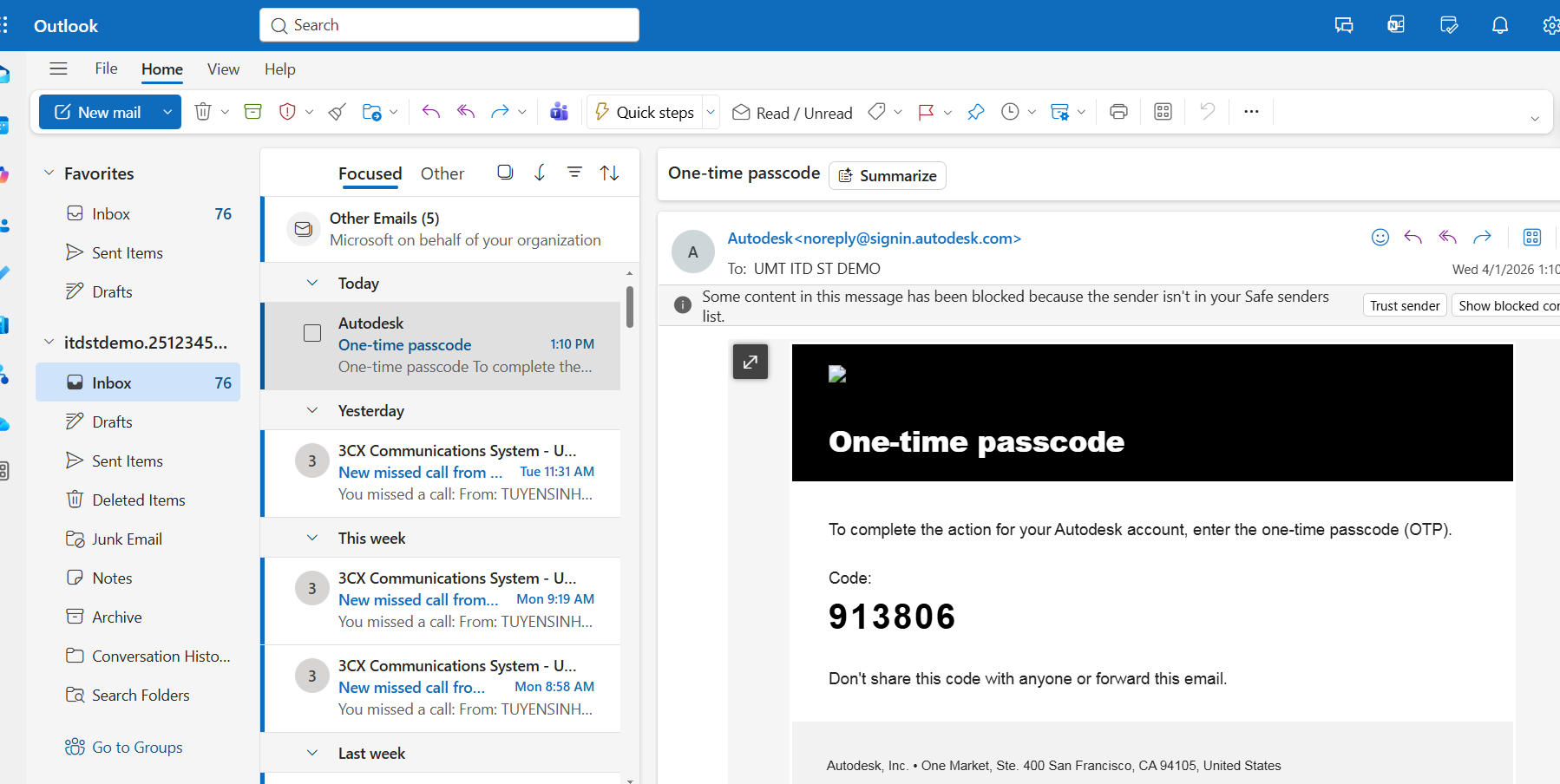Click the Share to Teams icon
The image size is (1560, 784).
(x=560, y=112)
